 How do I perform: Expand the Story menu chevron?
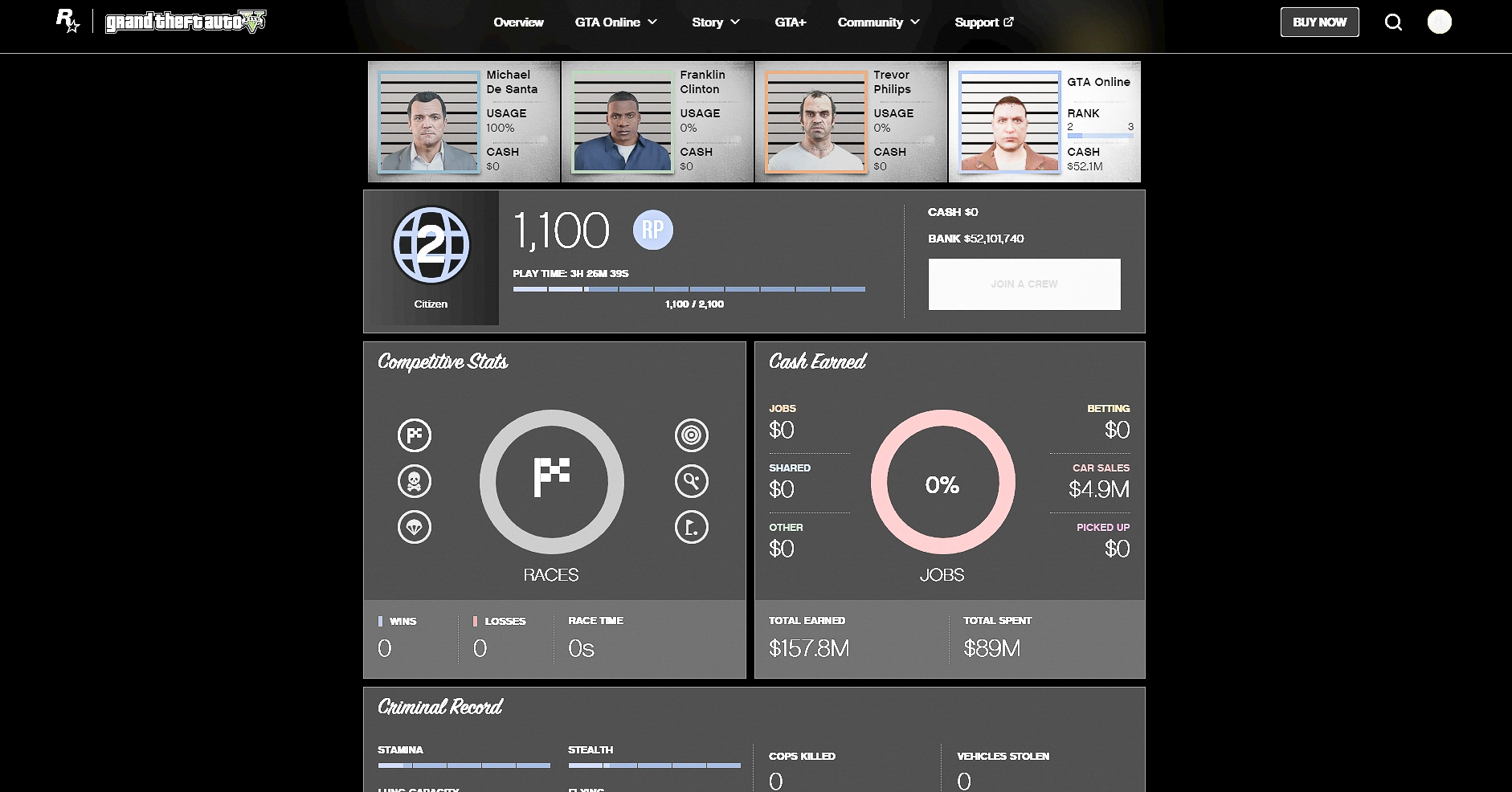pyautogui.click(x=735, y=22)
